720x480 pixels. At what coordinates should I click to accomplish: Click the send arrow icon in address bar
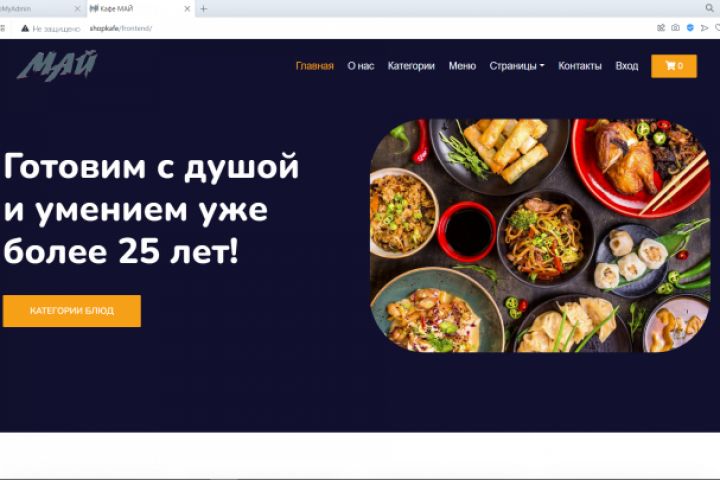click(x=704, y=28)
